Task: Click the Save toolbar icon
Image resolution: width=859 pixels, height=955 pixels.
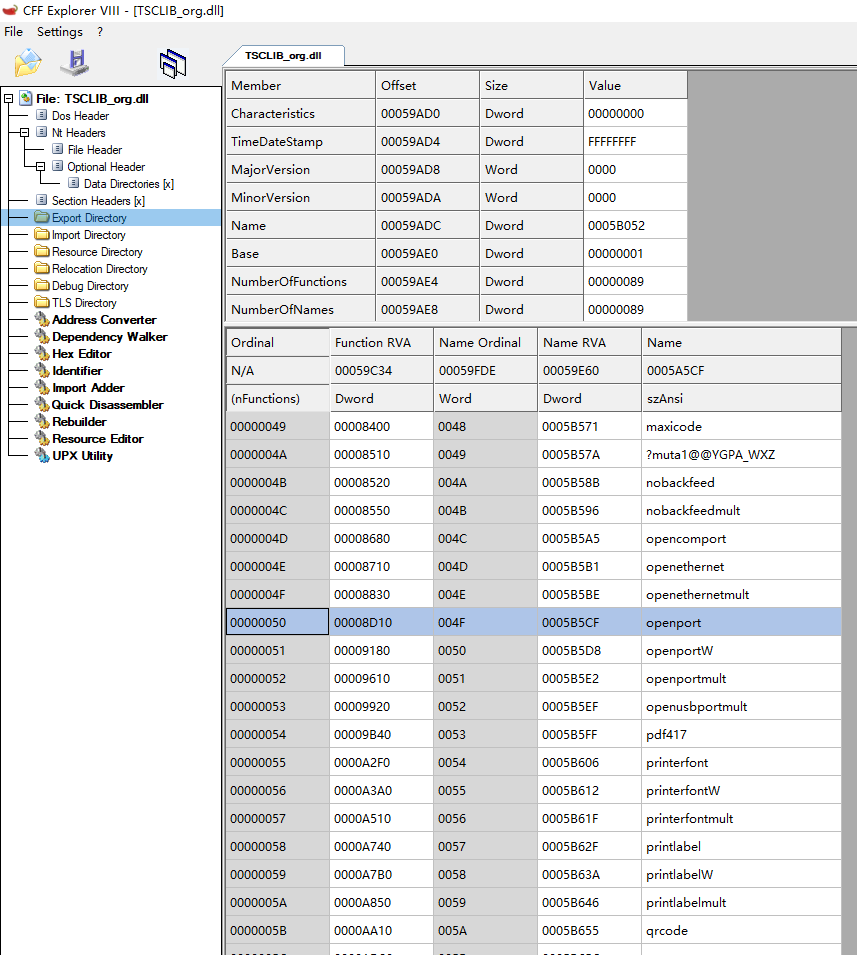Action: click(x=73, y=62)
